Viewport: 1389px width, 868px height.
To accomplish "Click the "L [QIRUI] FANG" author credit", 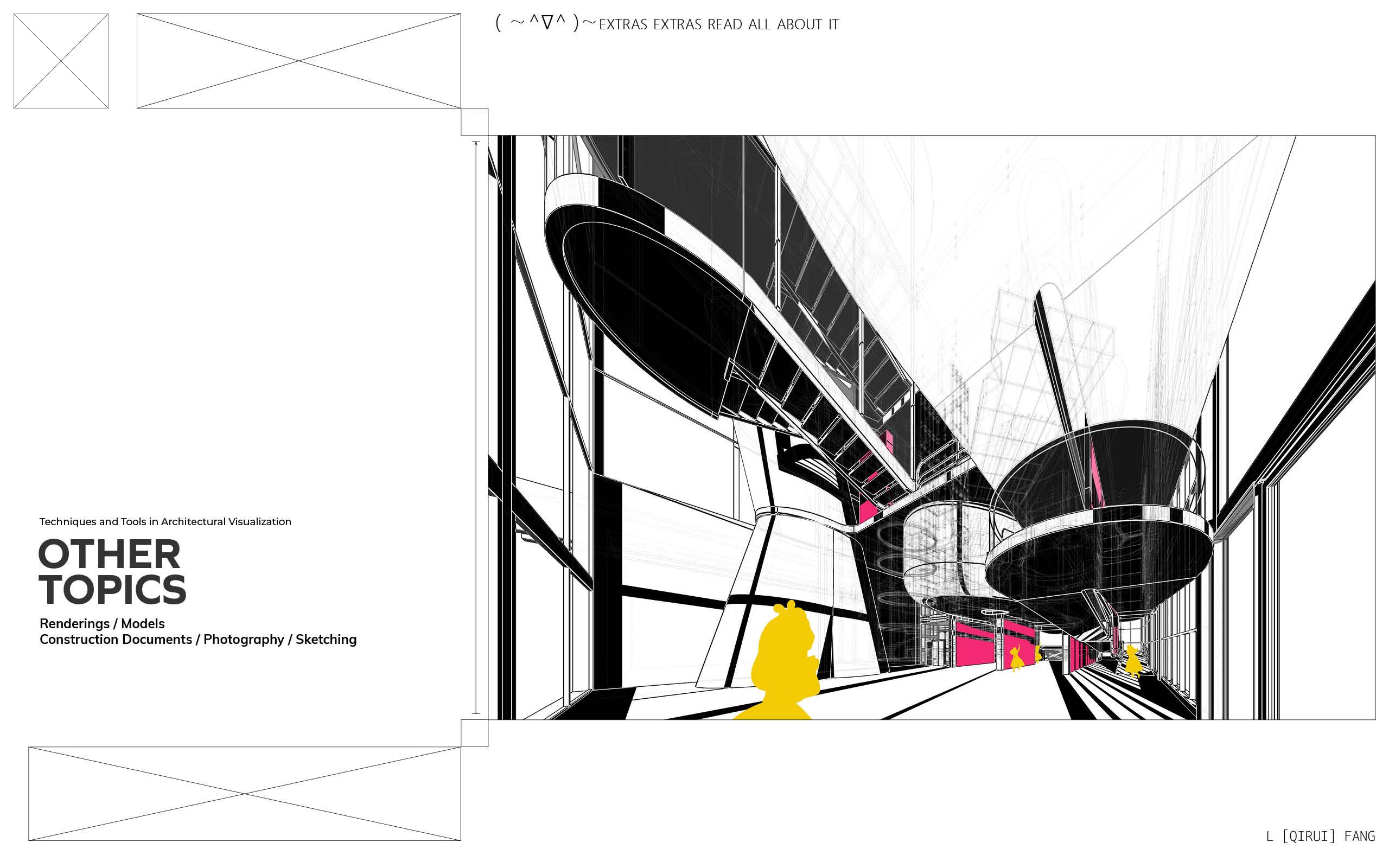I will click(1320, 836).
